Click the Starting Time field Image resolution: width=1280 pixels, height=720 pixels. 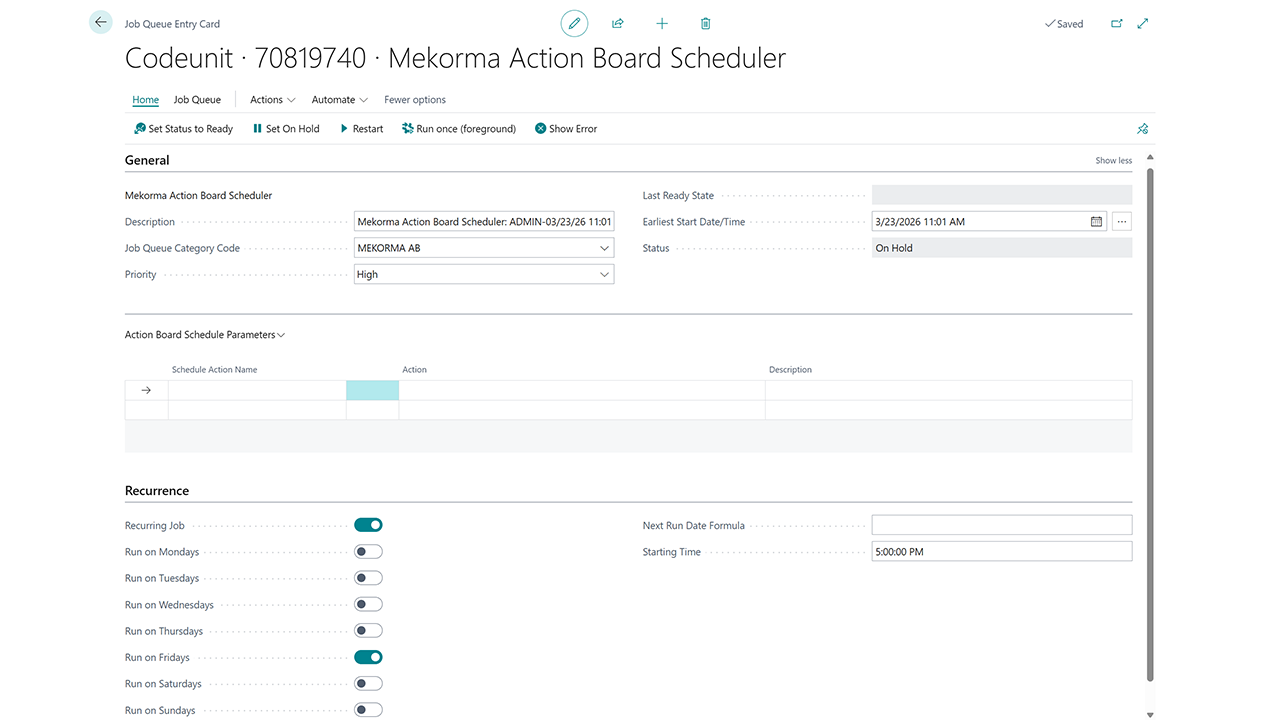[1002, 551]
